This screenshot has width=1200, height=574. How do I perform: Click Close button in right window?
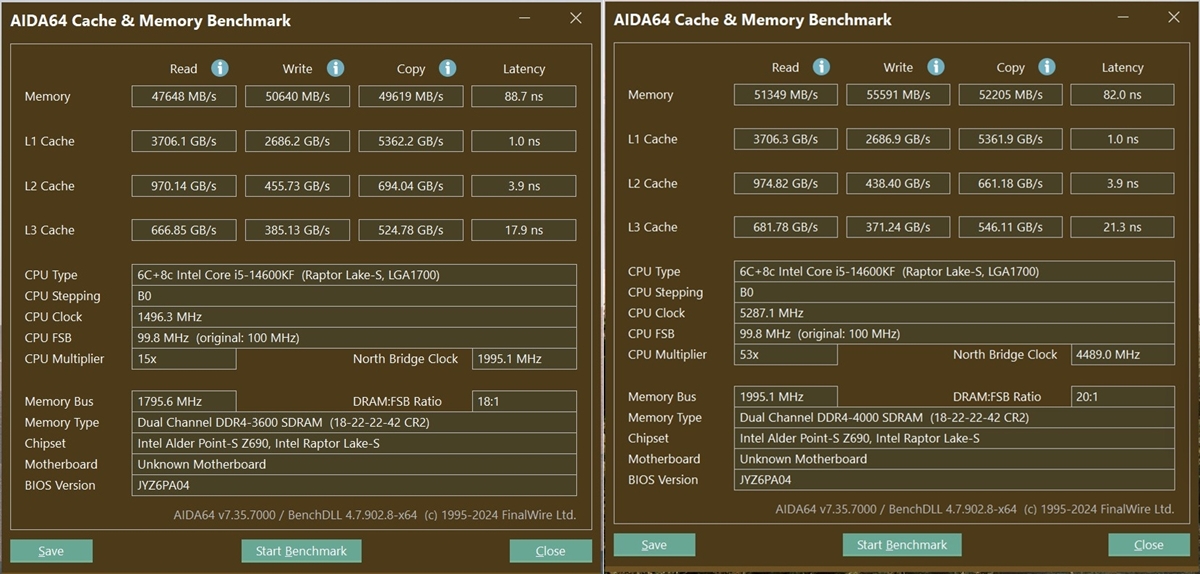click(1149, 545)
